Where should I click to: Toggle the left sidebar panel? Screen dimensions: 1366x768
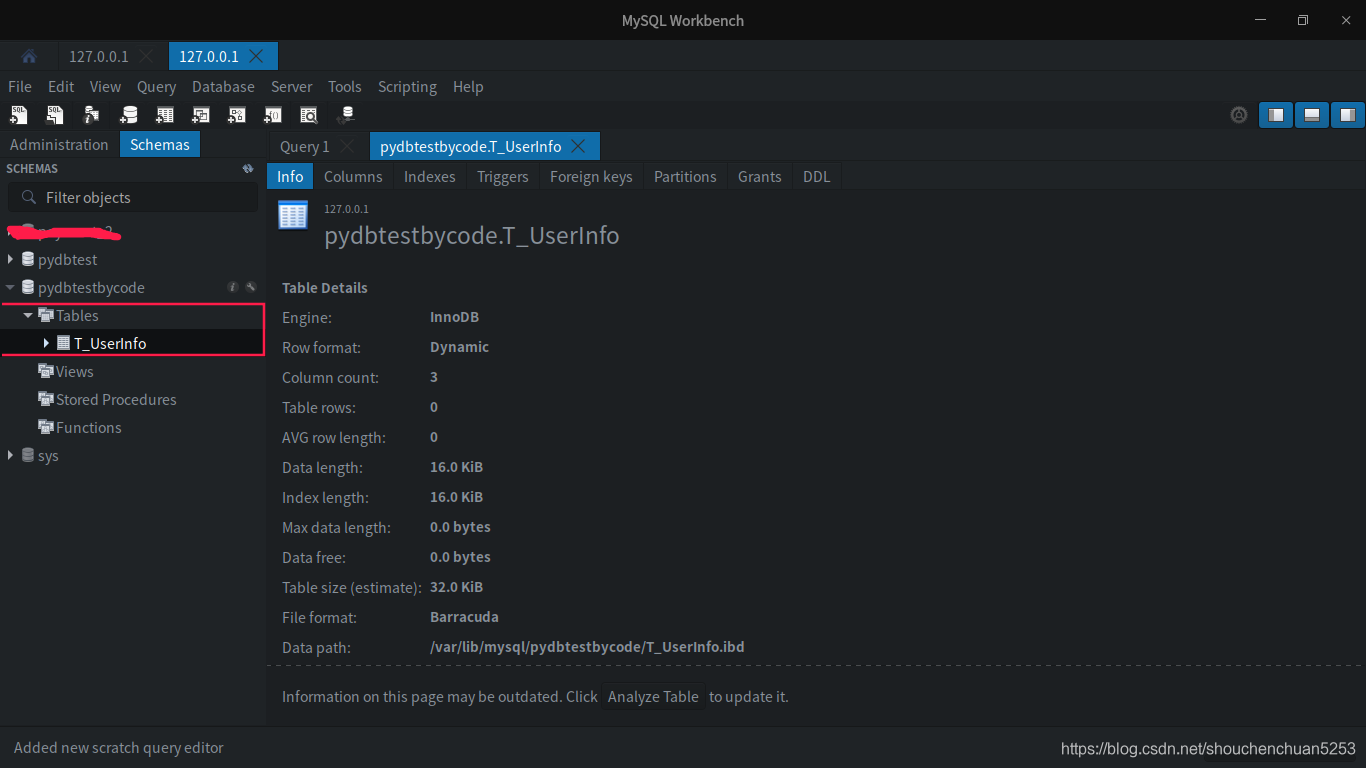1276,115
